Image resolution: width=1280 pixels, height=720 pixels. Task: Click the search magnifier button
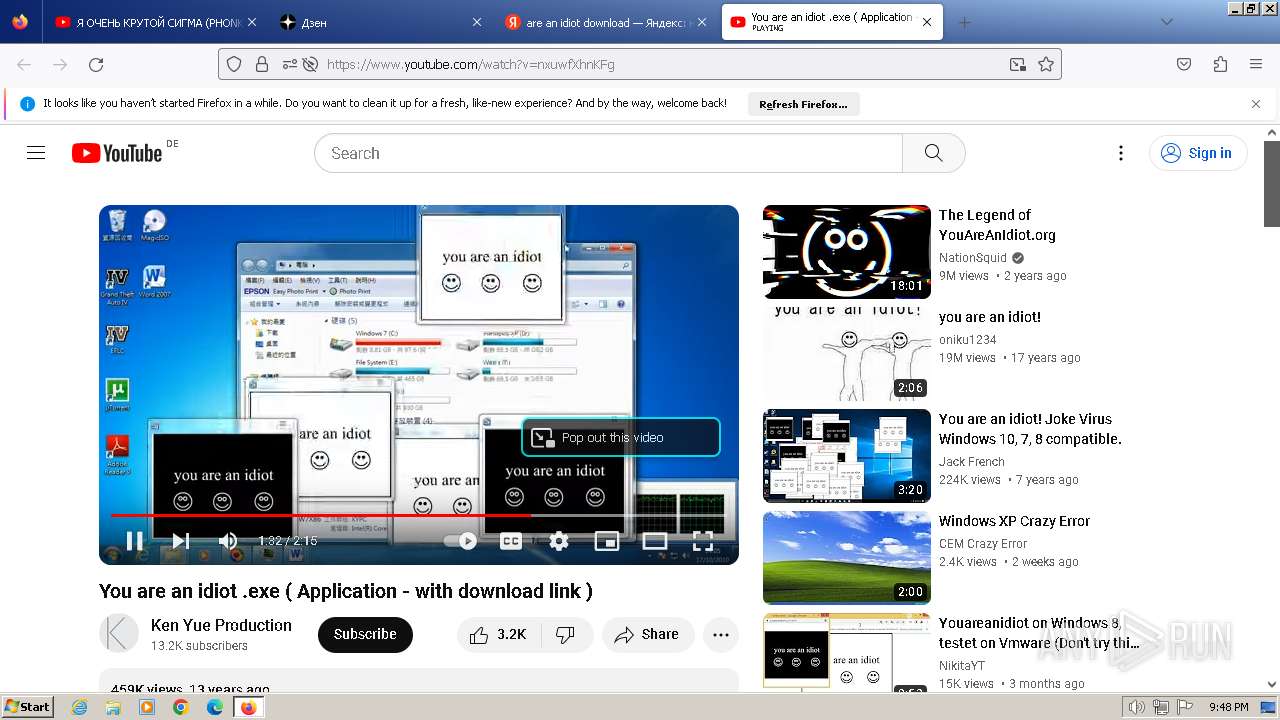[934, 153]
